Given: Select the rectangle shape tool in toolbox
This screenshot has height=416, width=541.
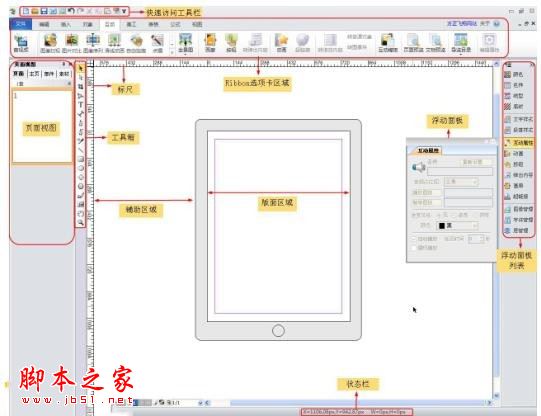Looking at the screenshot, I should (81, 159).
